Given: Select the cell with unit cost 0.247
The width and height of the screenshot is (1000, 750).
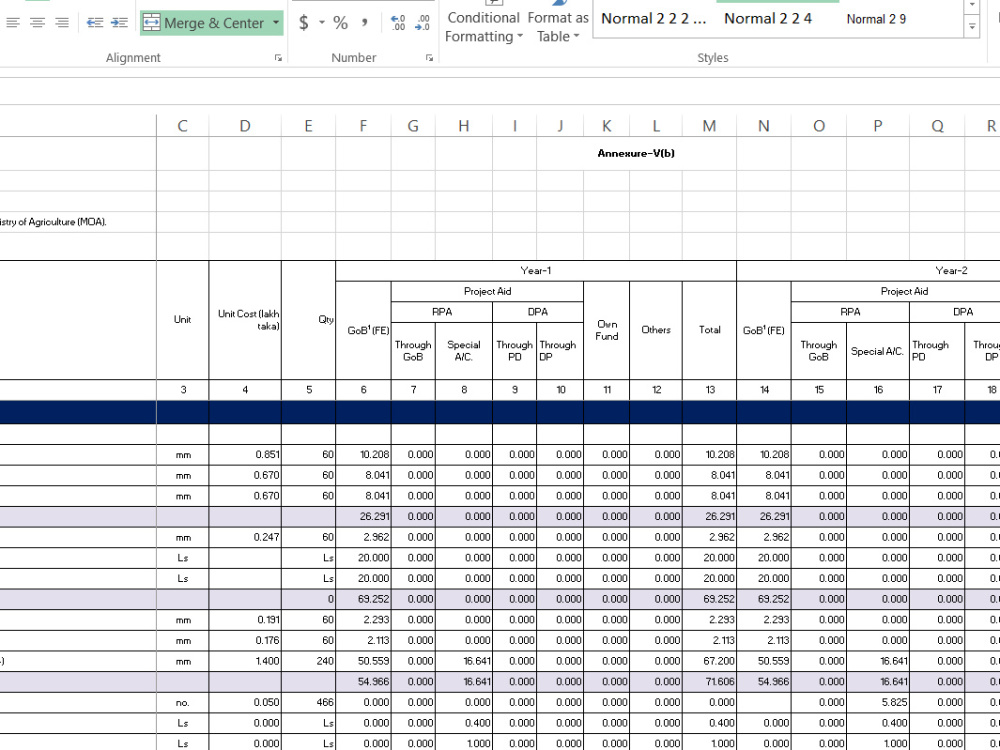Looking at the screenshot, I should point(245,537).
